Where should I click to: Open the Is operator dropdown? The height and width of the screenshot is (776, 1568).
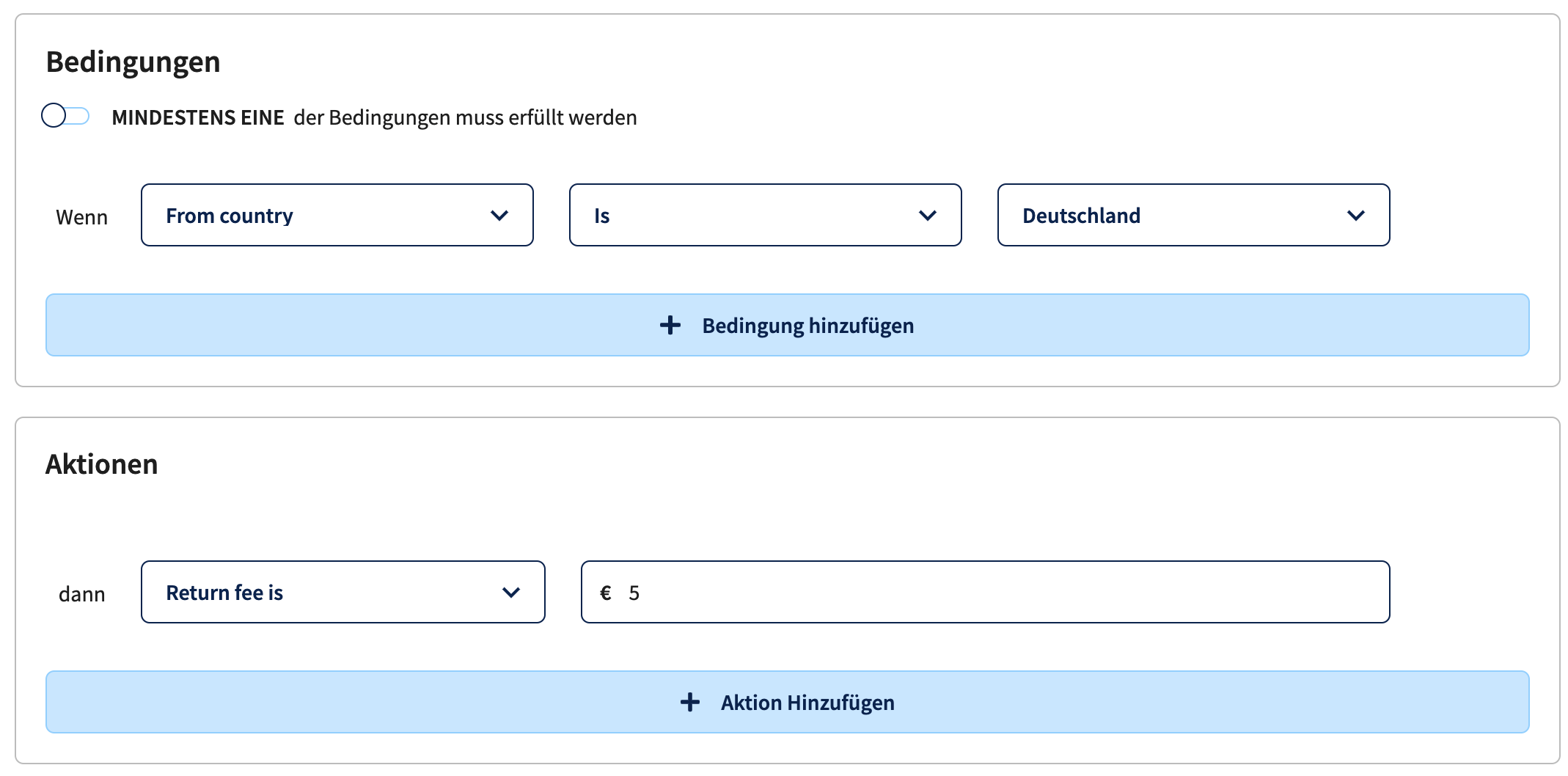pyautogui.click(x=766, y=215)
